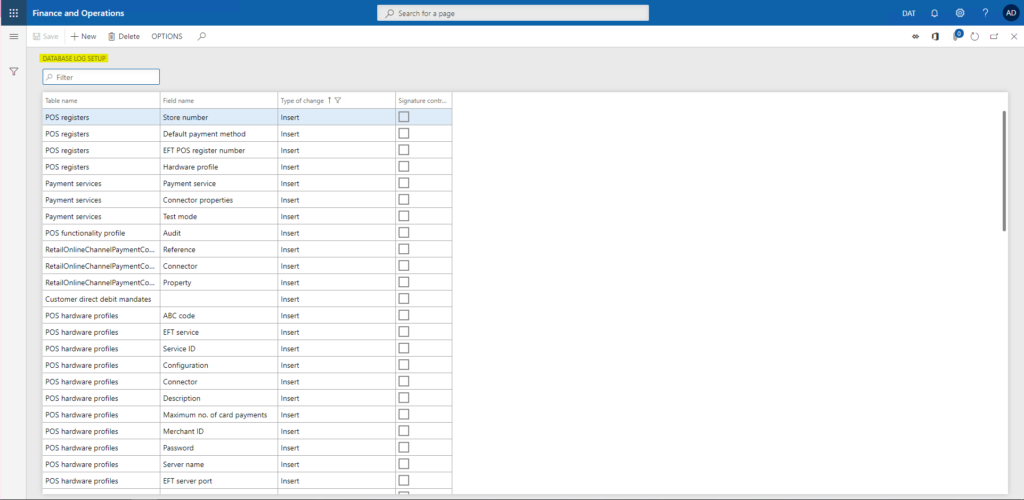Select the Payment service field cell
Image resolution: width=1024 pixels, height=500 pixels.
[219, 183]
